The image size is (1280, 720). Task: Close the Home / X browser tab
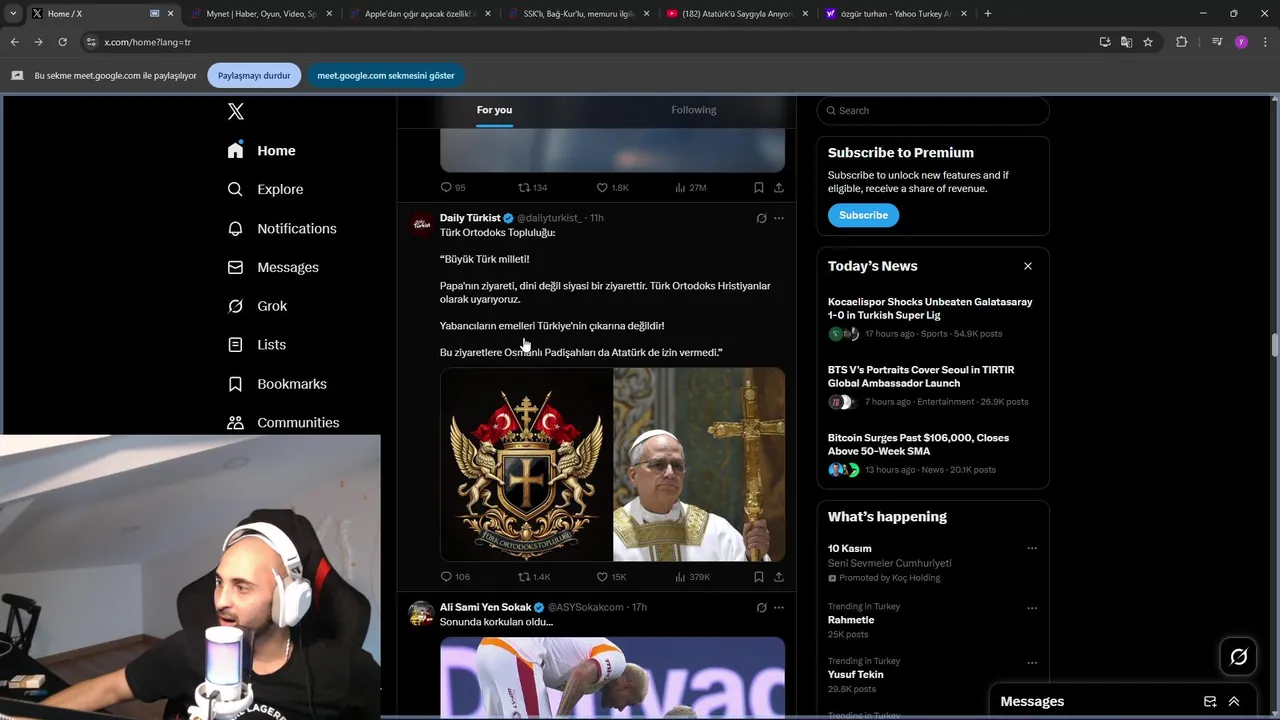(171, 14)
